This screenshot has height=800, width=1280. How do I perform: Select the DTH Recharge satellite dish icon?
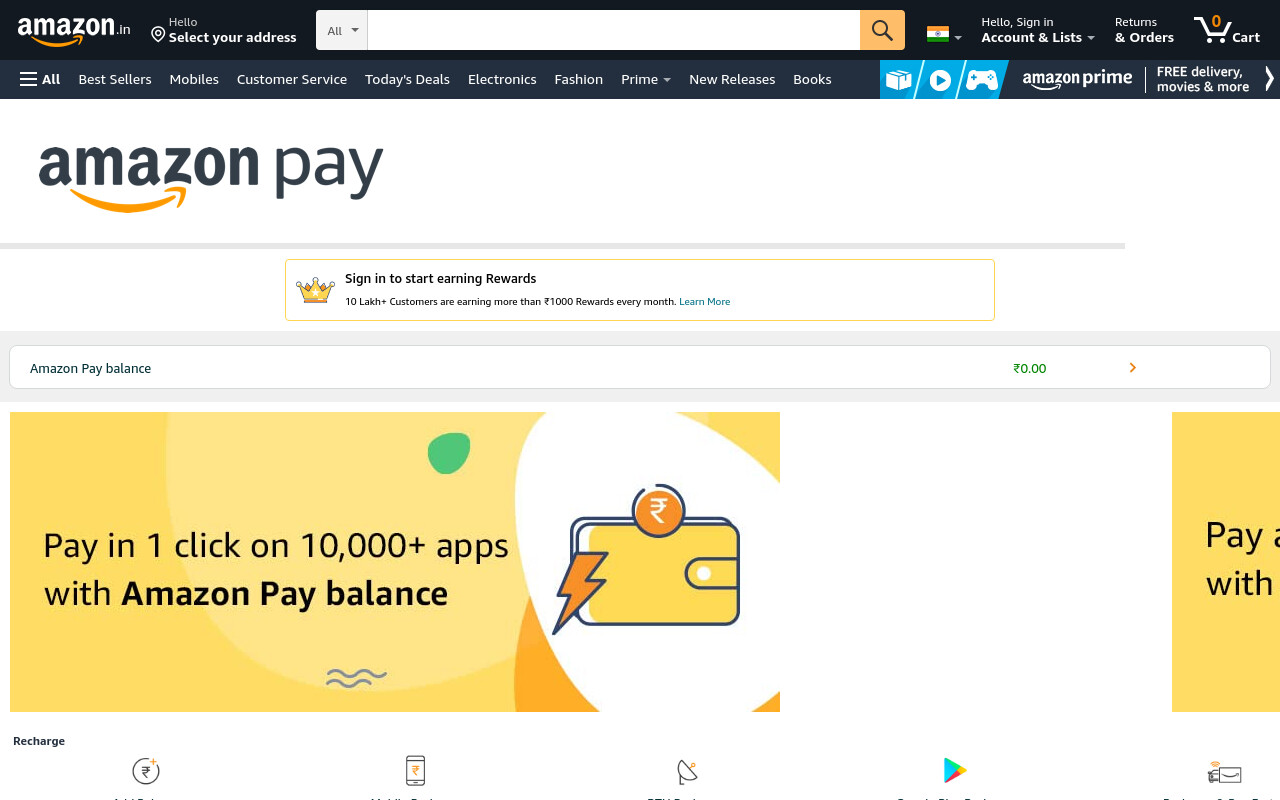coord(687,771)
